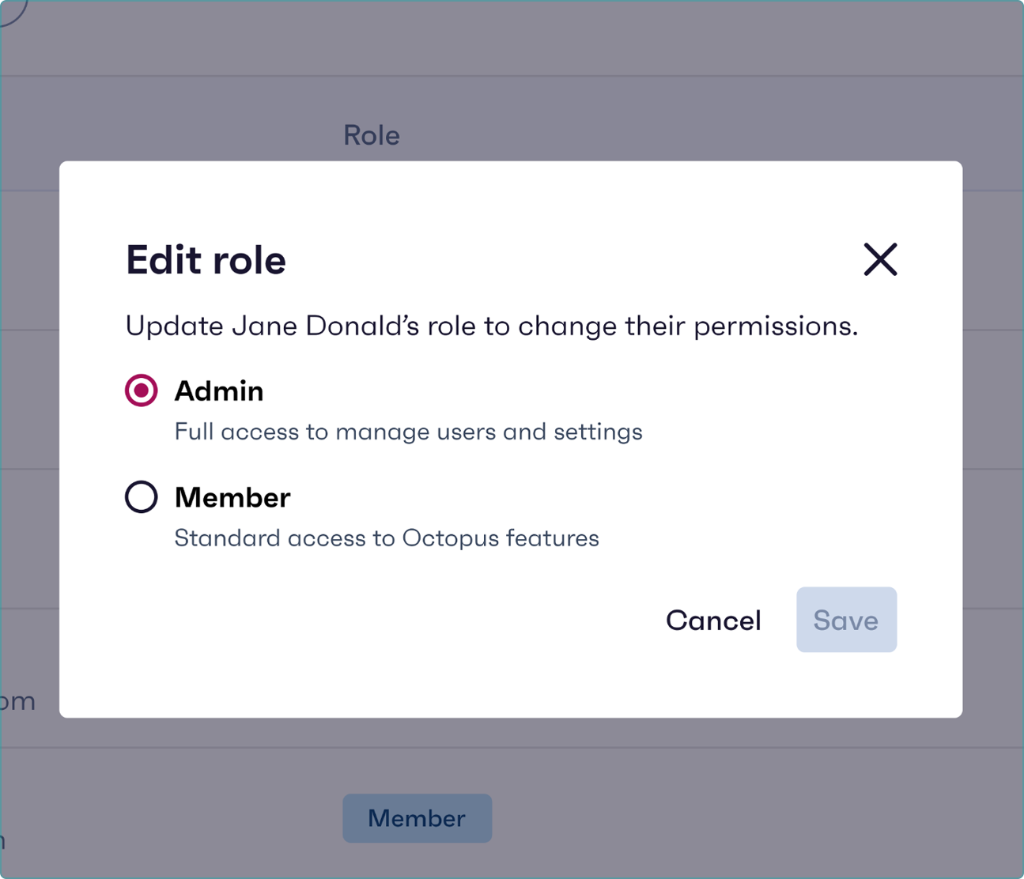The image size is (1024, 879).
Task: Select the Admin radio button
Action: [x=141, y=391]
